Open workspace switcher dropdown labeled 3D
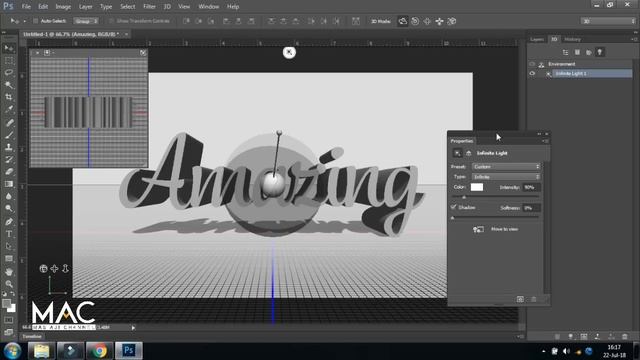Viewport: 640px width, 360px height. (608, 21)
